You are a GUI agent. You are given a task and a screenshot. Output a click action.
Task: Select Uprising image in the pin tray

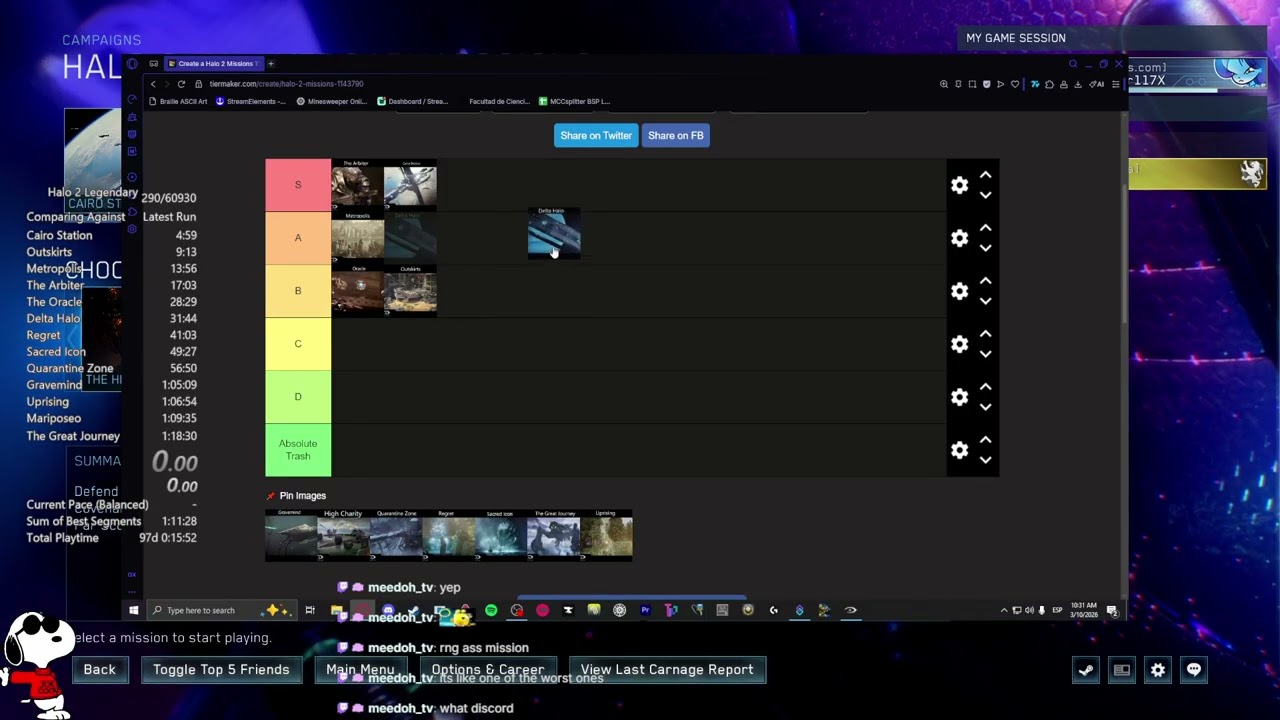(x=606, y=535)
